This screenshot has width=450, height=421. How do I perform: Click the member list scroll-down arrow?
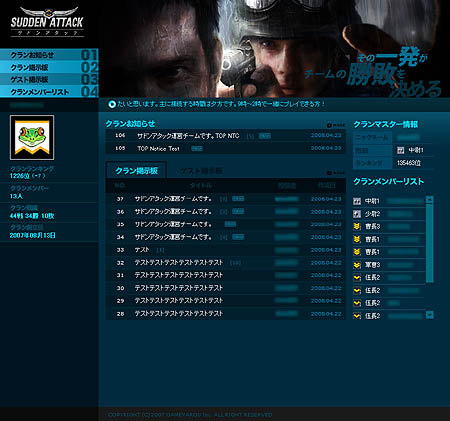coord(430,315)
